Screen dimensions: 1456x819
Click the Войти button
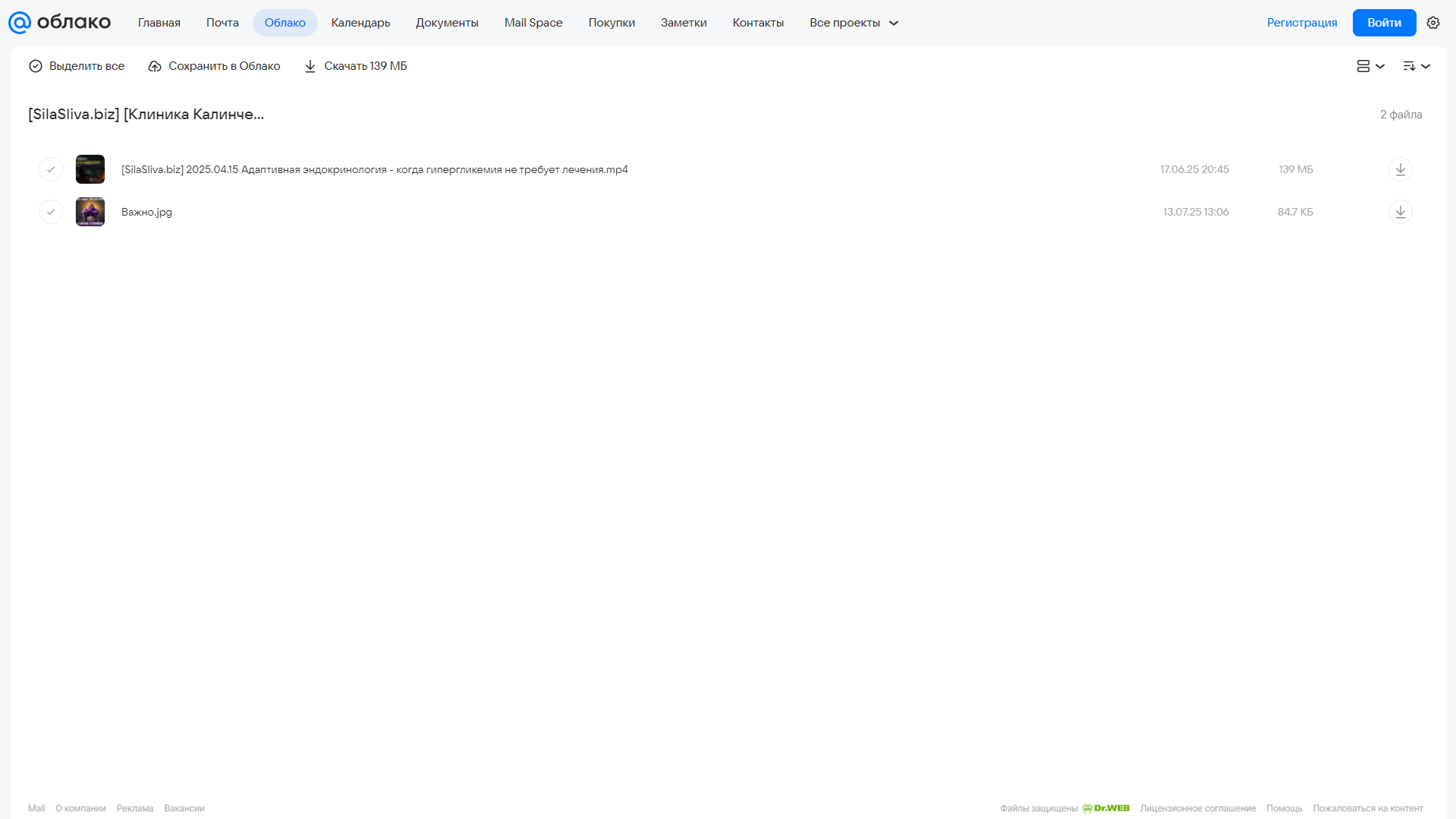1384,23
